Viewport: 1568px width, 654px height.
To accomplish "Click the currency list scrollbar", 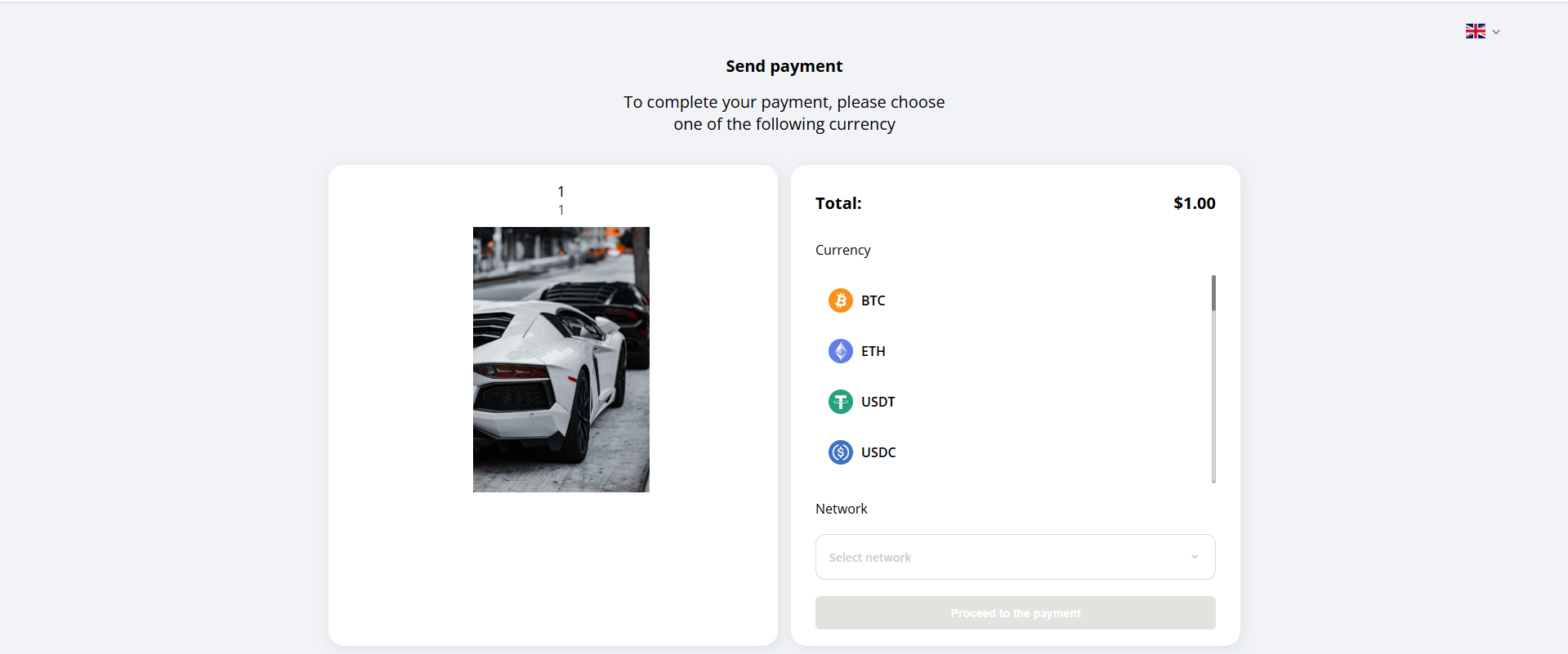I will (1213, 294).
